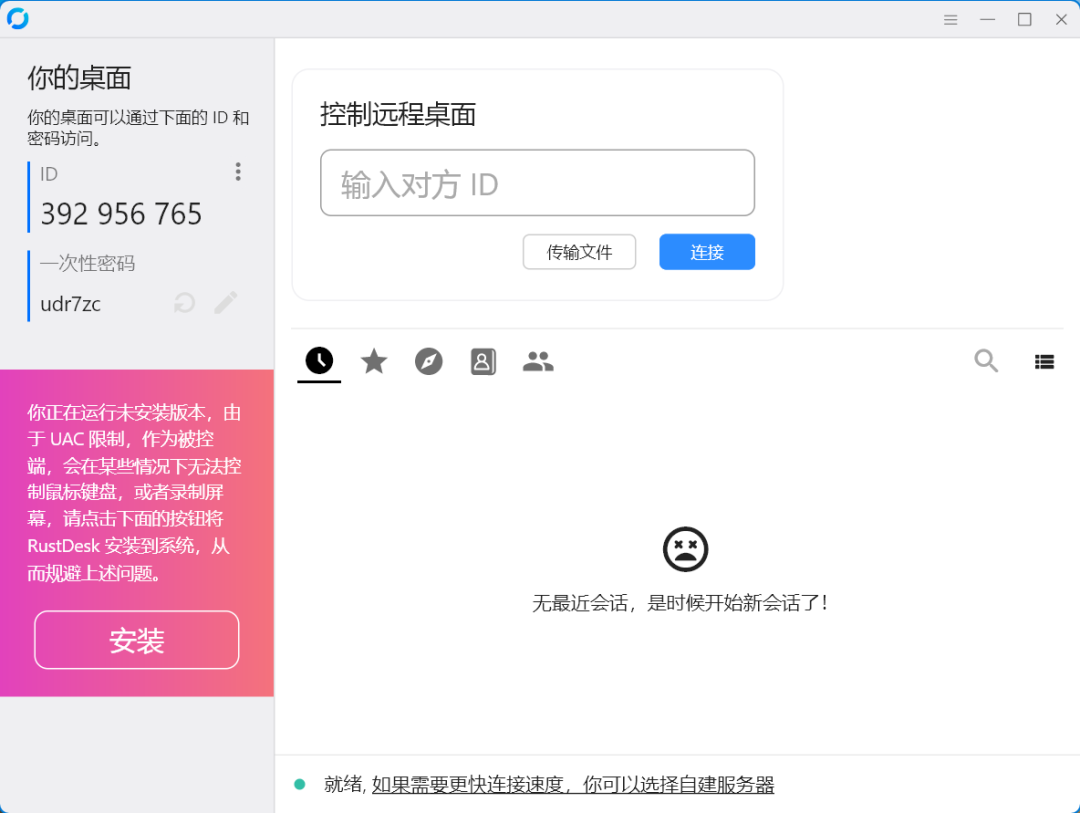Viewport: 1080px width, 813px height.
Task: Edit the one-time password
Action: click(225, 302)
